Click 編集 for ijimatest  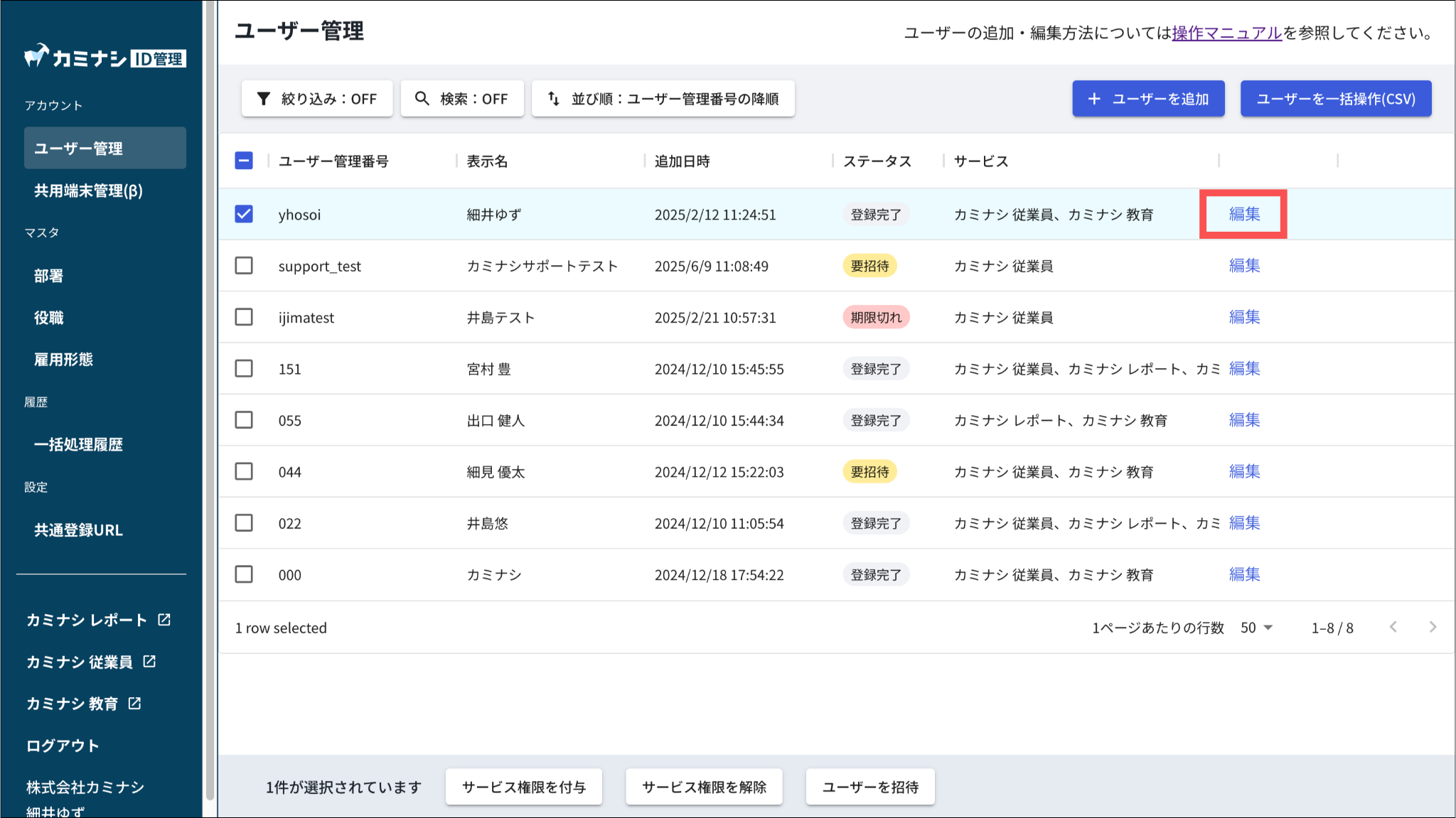pos(1244,317)
